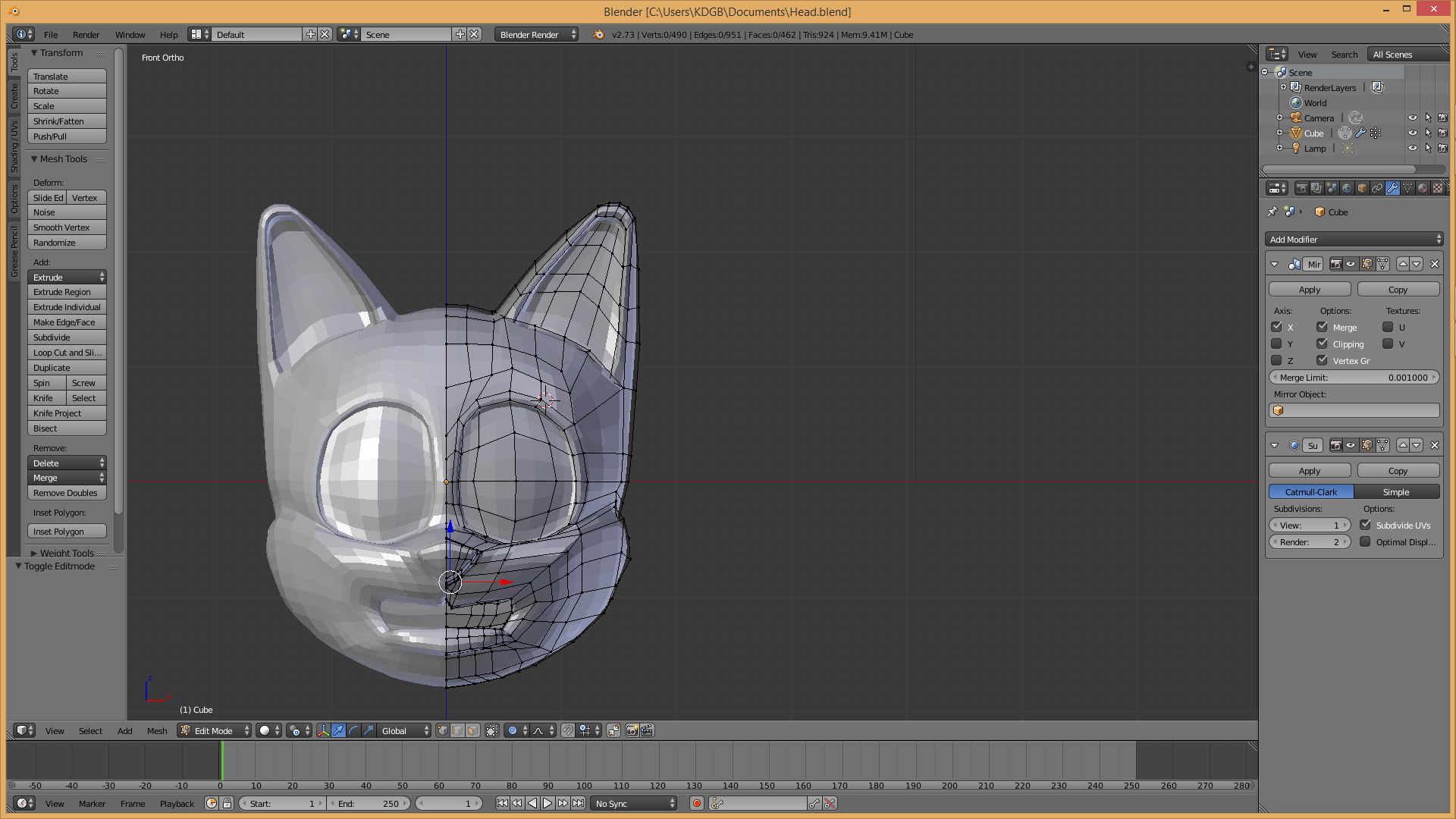Click the Subdivide tool button
Image resolution: width=1456 pixels, height=819 pixels.
point(67,337)
